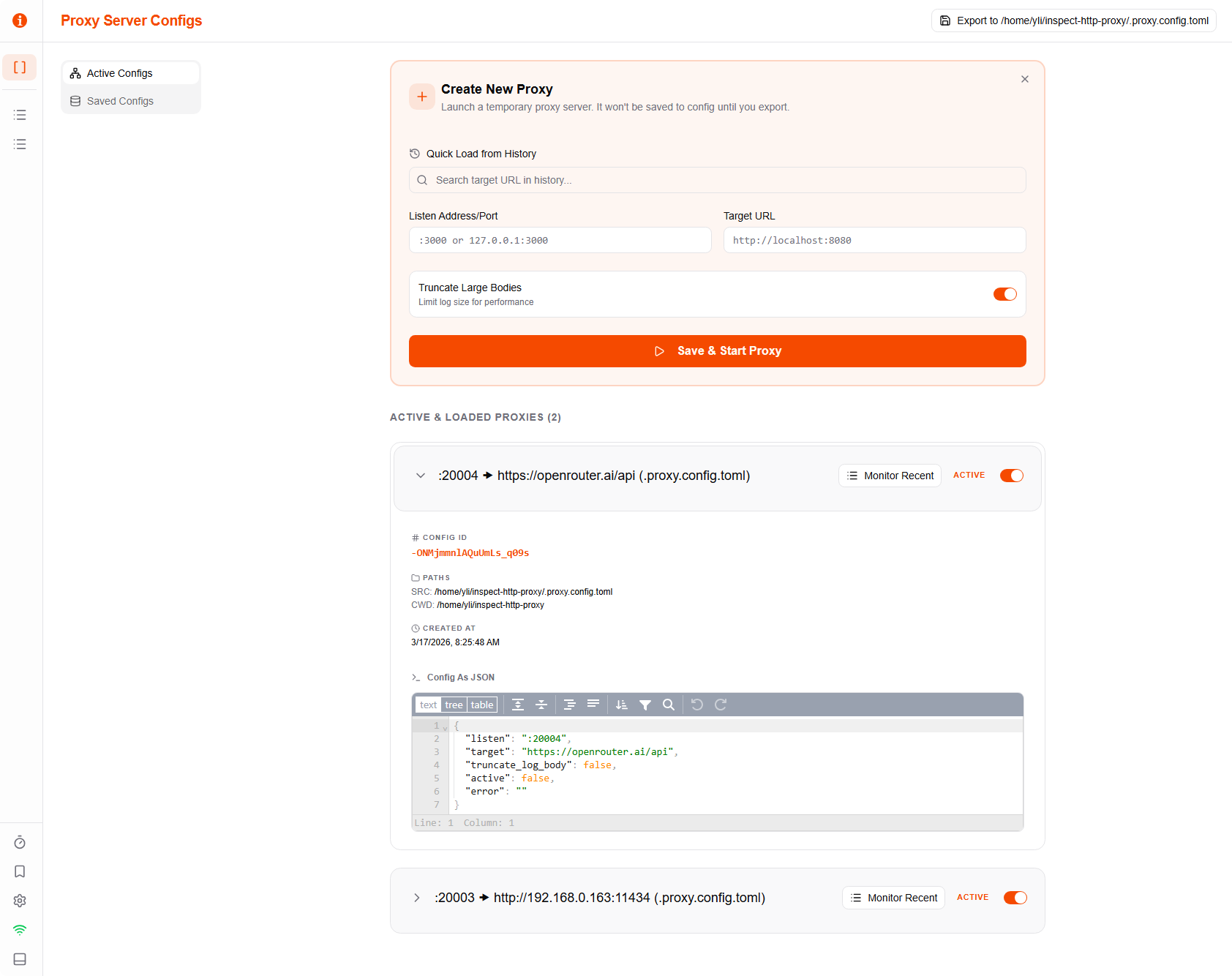
Task: Click "listen": ":20004" JSON line
Action: [518, 739]
